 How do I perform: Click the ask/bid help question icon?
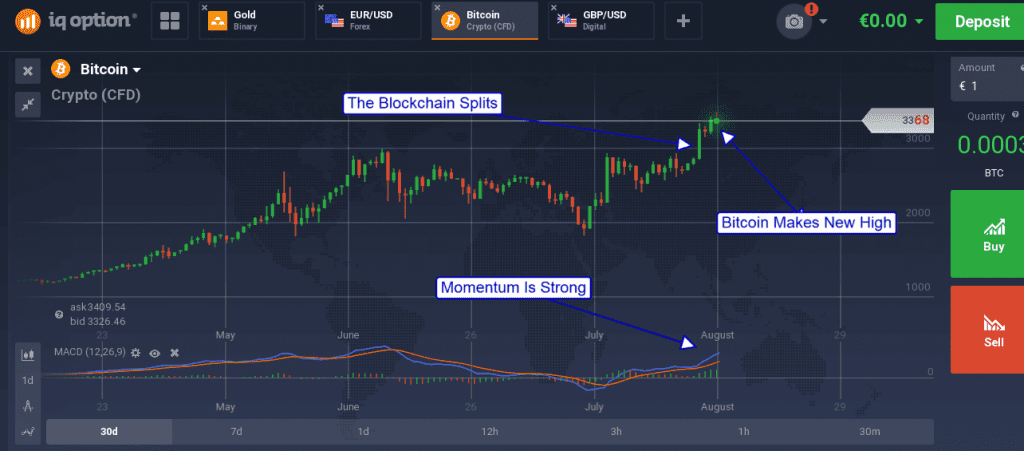tap(59, 315)
